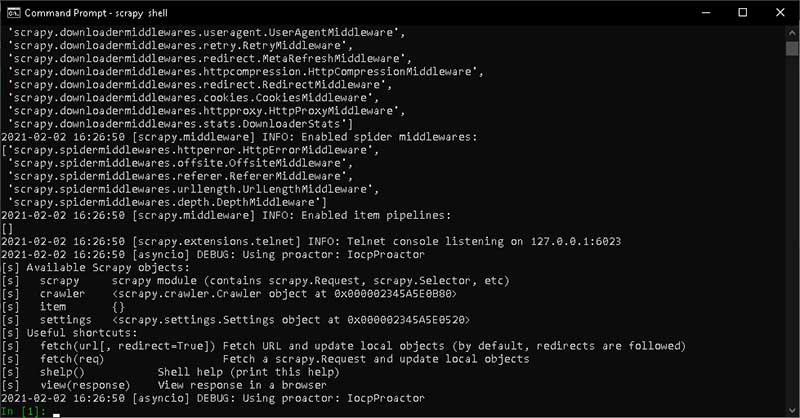Click the 'fetch(req)' shortcut text
This screenshot has height=418, width=800.
pyautogui.click(x=72, y=359)
